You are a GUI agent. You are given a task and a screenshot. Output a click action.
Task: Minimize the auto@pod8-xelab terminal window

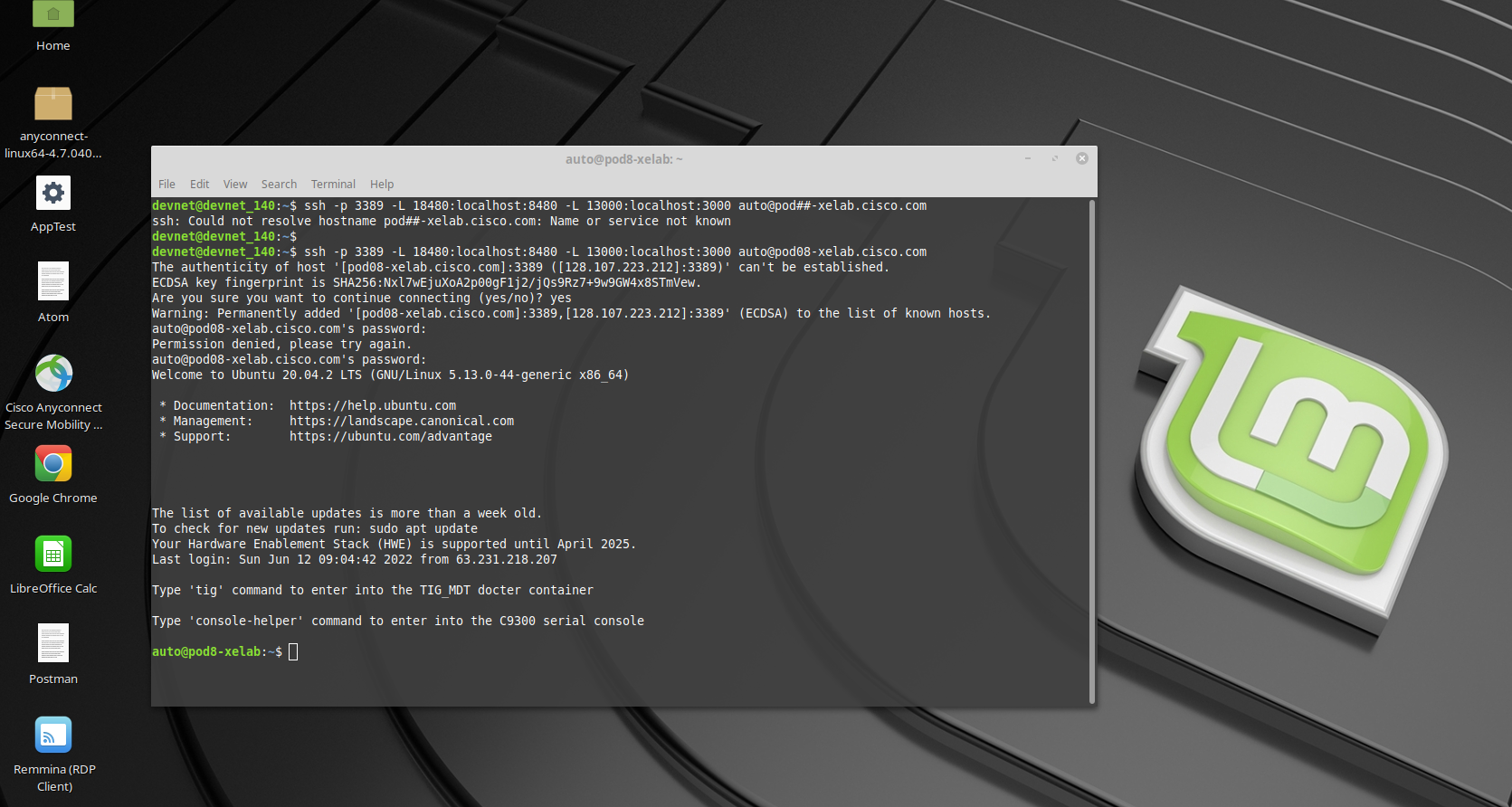1028,158
